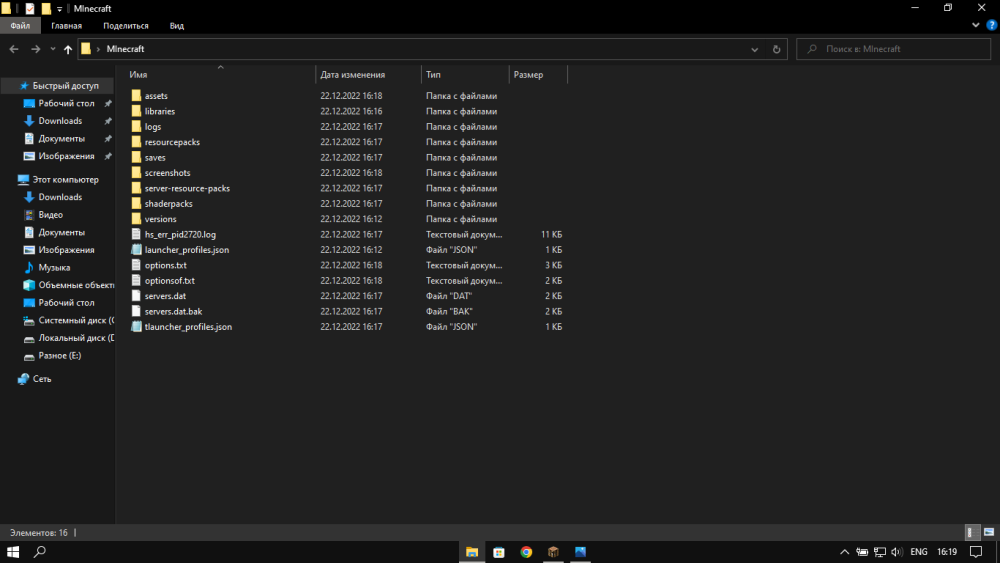Select the versions folder

coord(160,219)
